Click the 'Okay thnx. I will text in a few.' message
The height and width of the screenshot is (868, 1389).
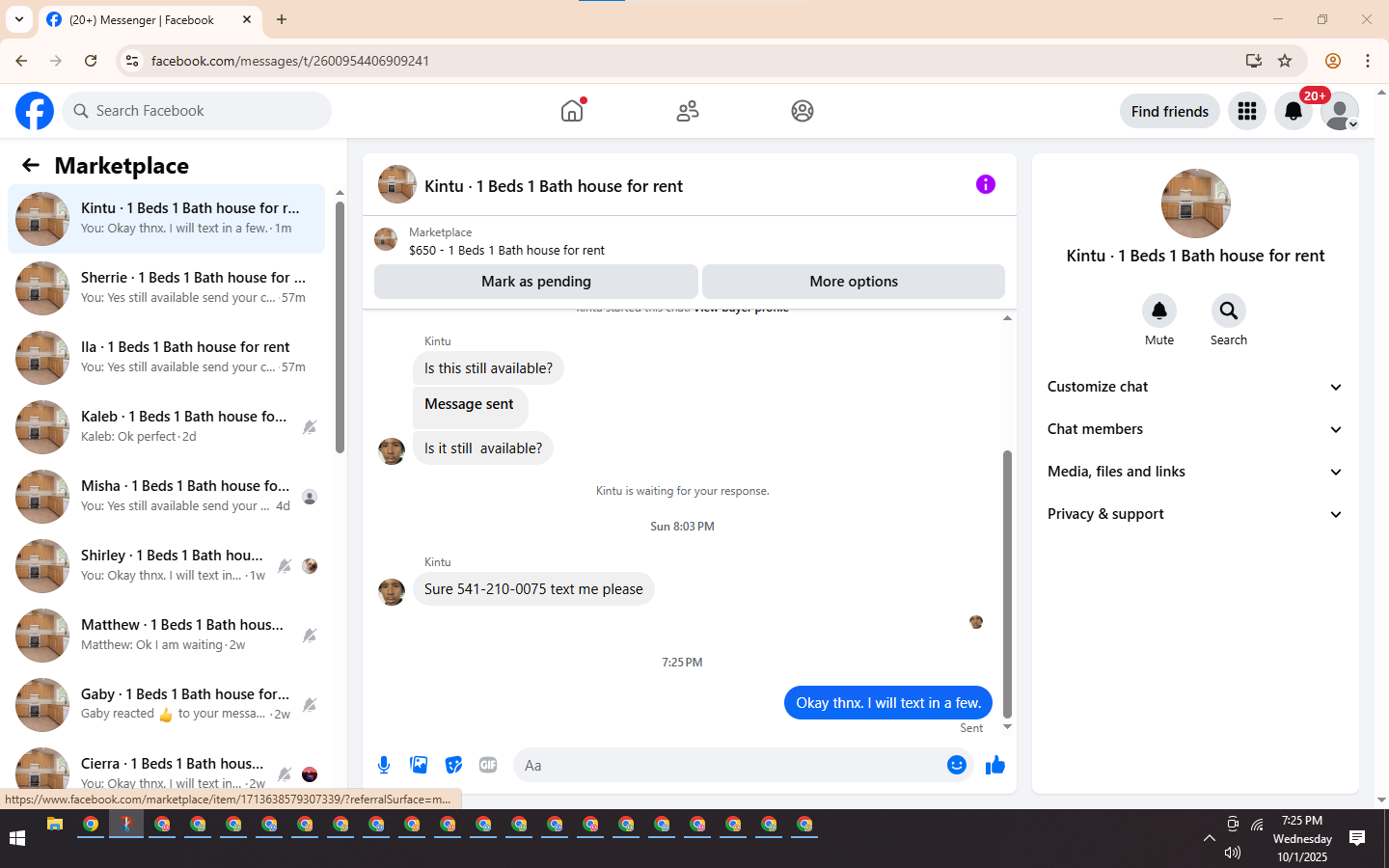[888, 703]
